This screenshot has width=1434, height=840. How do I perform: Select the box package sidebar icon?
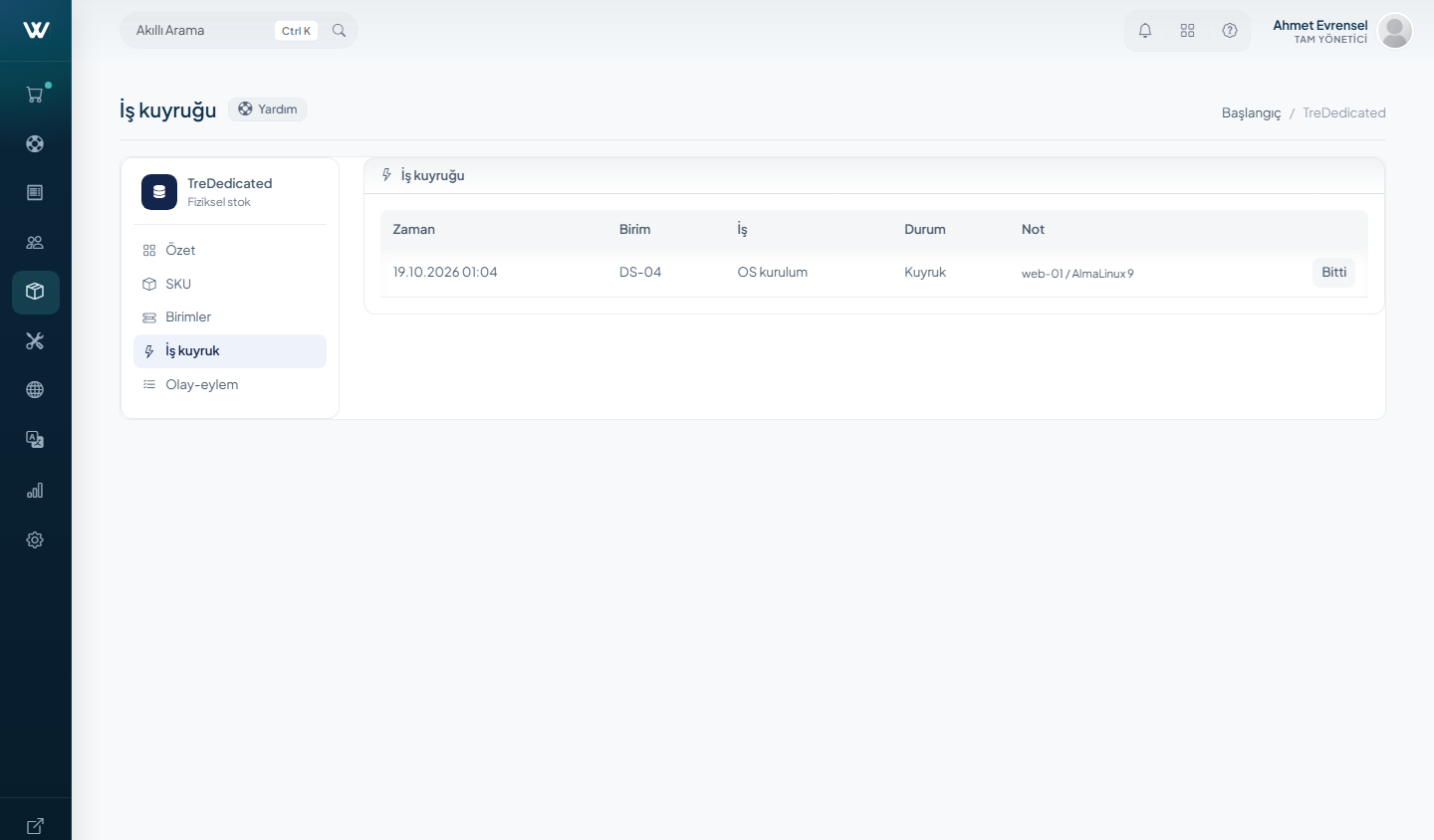(35, 292)
